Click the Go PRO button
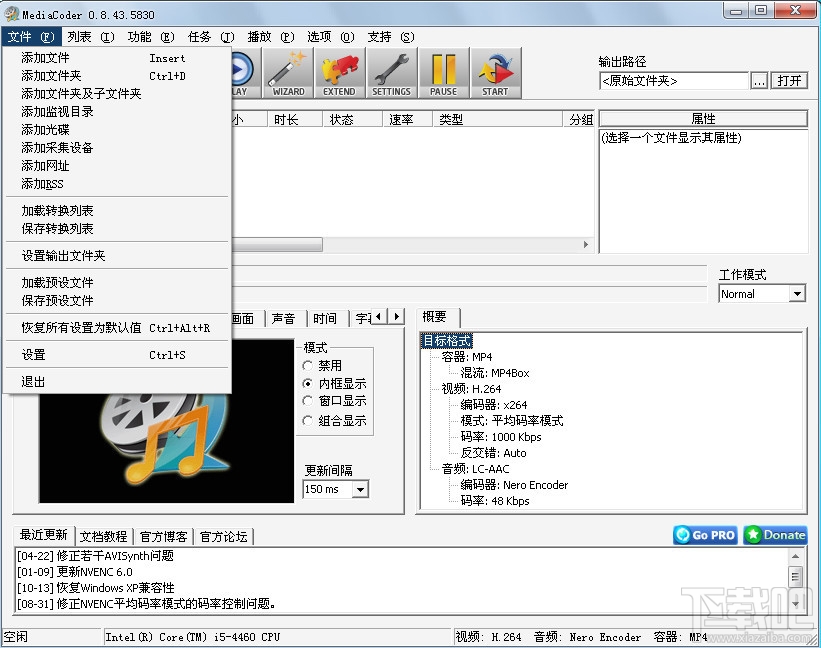Image resolution: width=821 pixels, height=648 pixels. 704,535
